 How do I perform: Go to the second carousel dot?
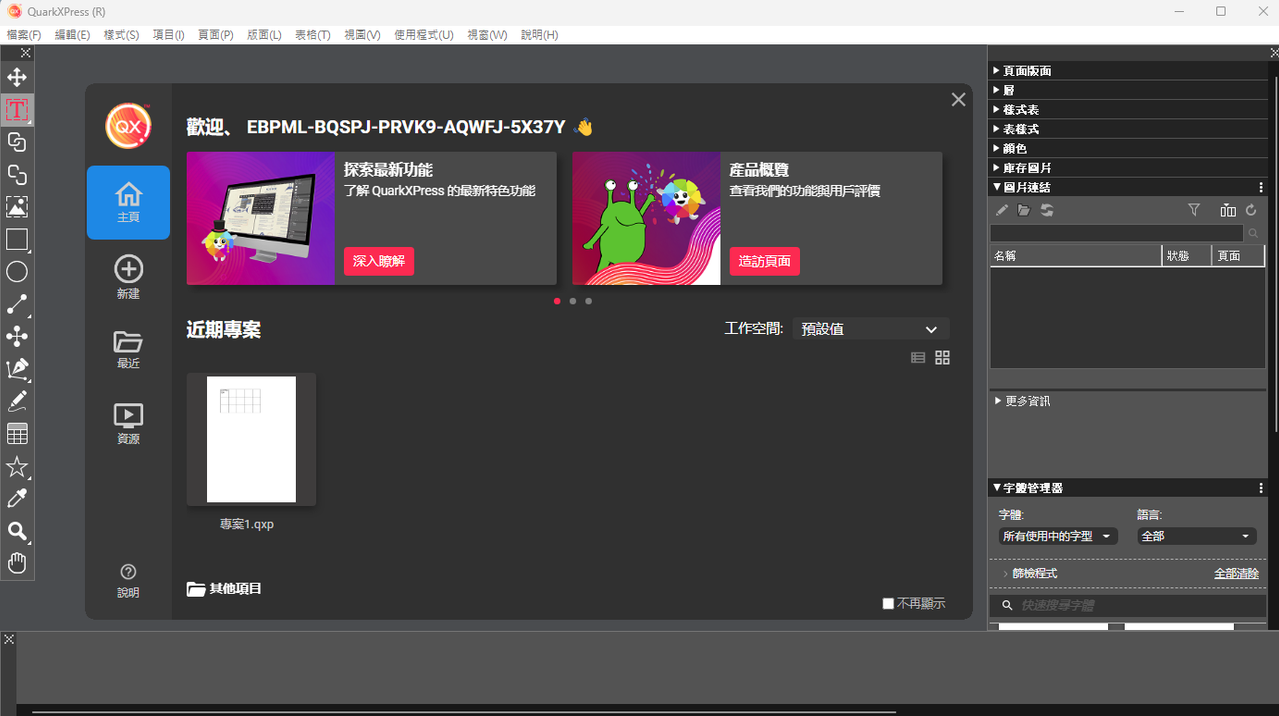point(572,301)
